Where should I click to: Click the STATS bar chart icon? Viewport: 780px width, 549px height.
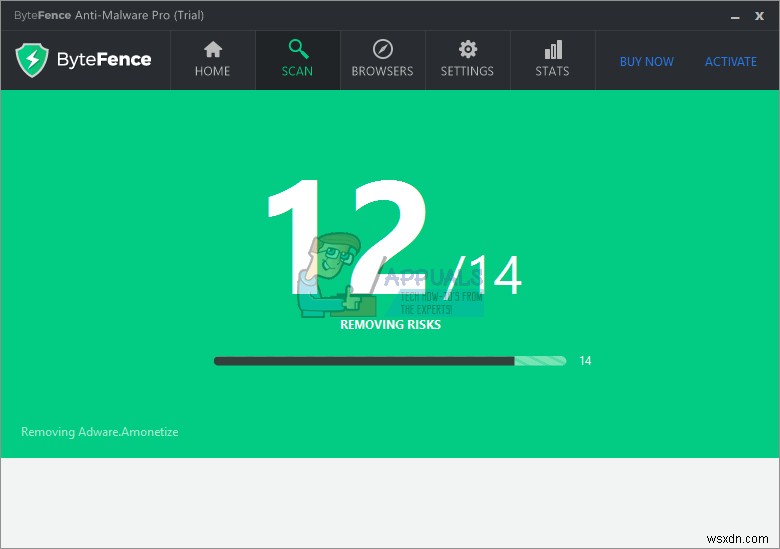(553, 50)
